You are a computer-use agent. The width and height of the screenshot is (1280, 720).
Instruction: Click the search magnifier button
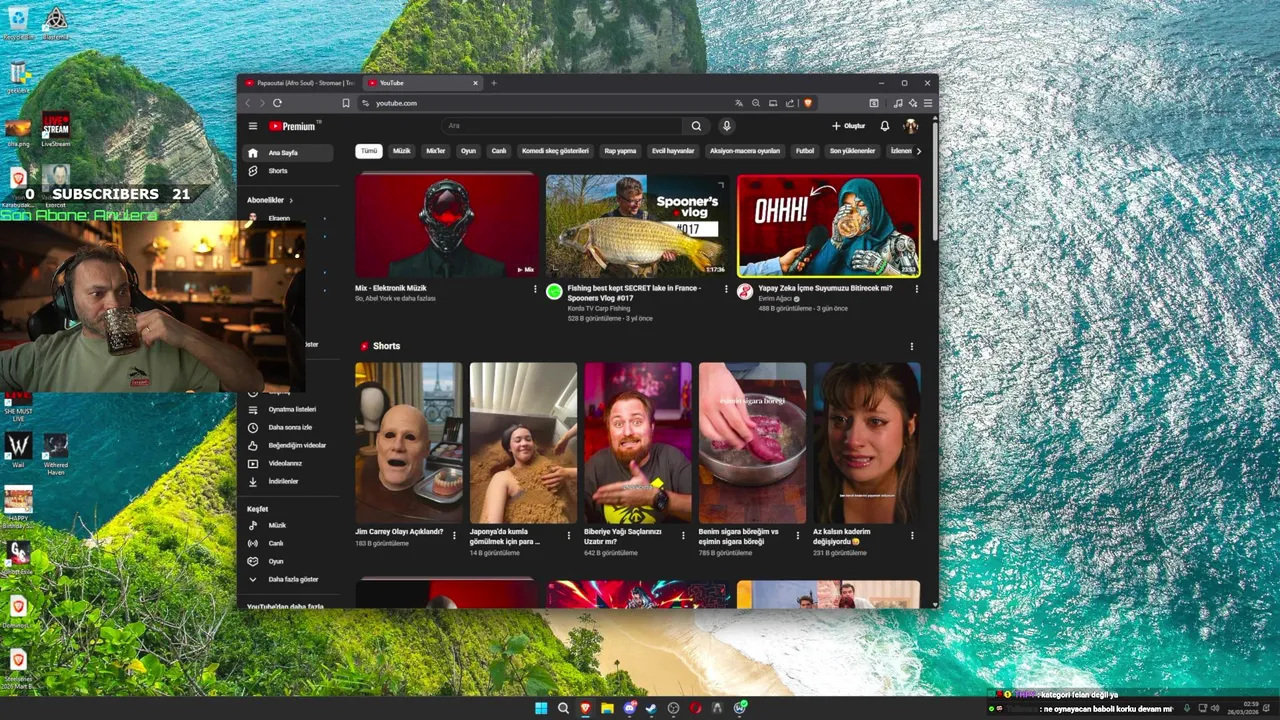[696, 126]
